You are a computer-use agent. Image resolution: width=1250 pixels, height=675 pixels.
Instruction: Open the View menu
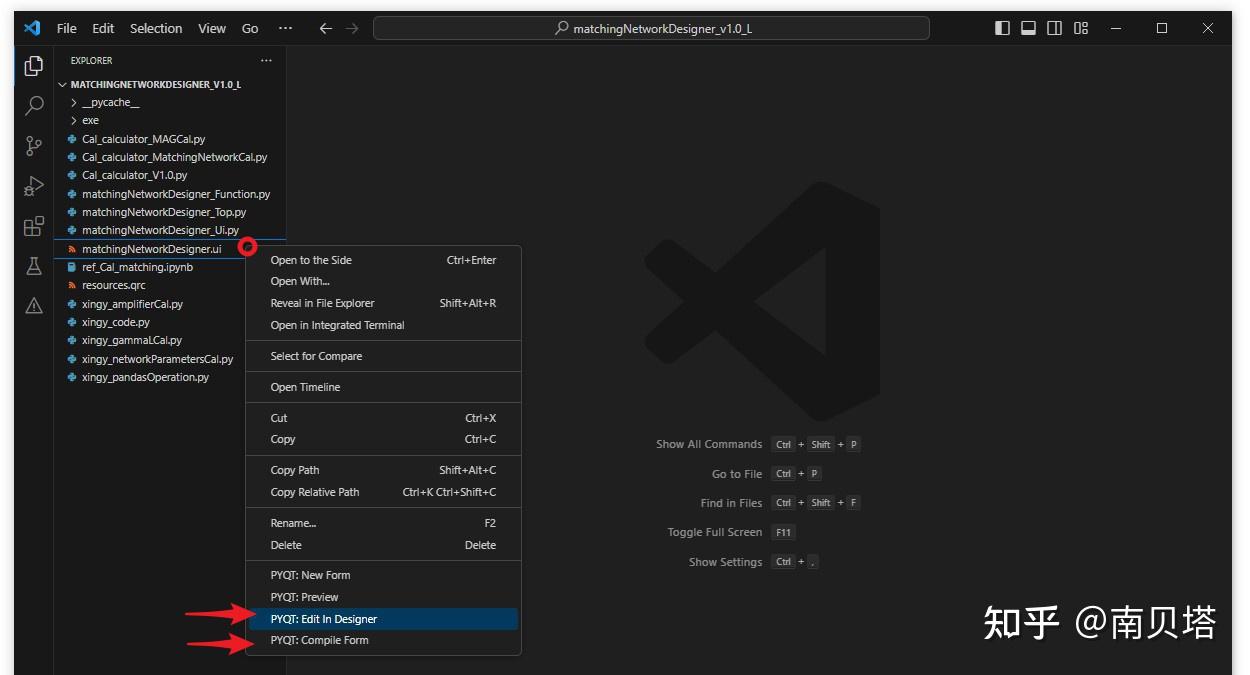click(212, 28)
